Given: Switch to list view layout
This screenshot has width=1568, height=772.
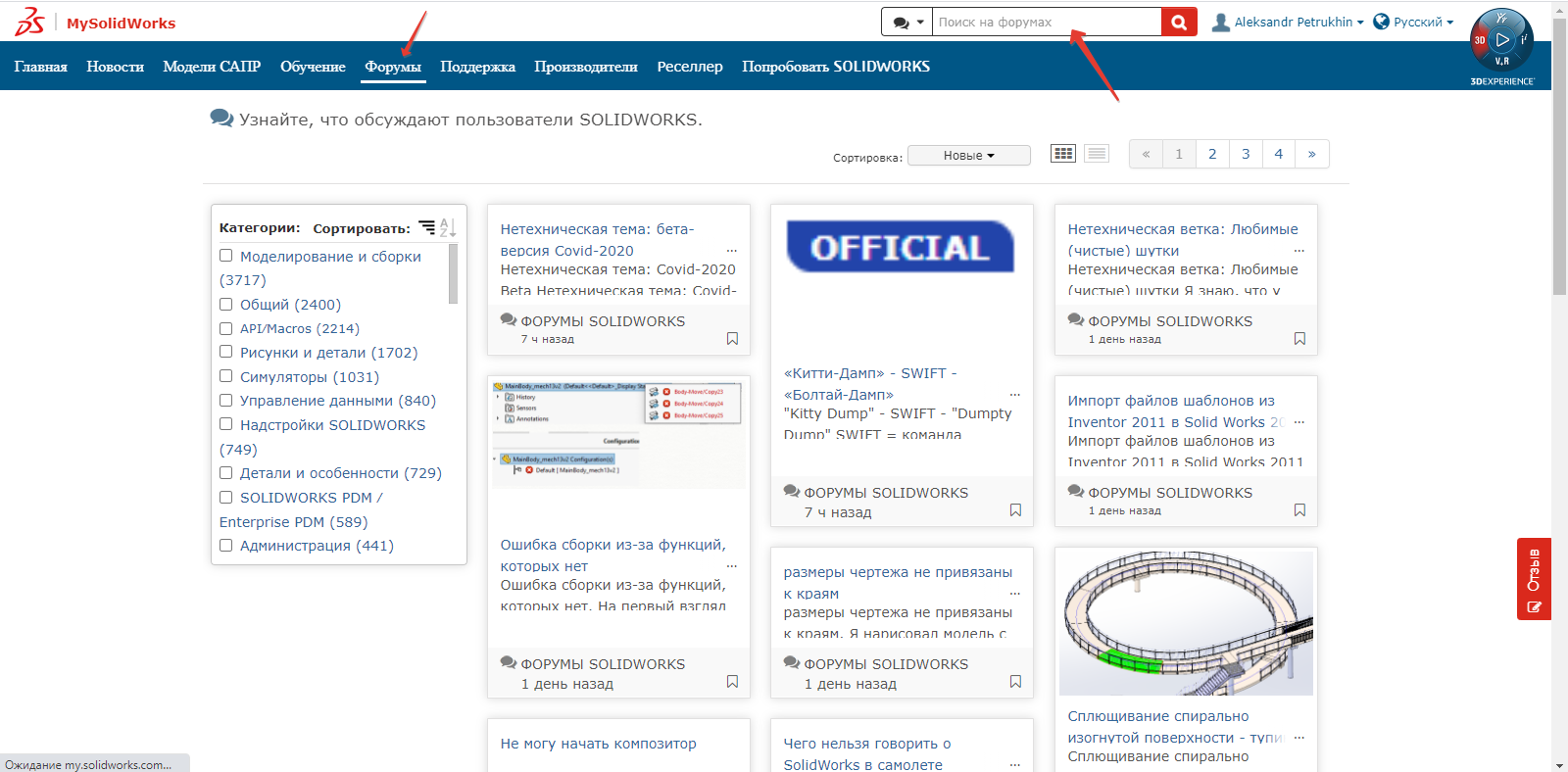Looking at the screenshot, I should click(1097, 154).
